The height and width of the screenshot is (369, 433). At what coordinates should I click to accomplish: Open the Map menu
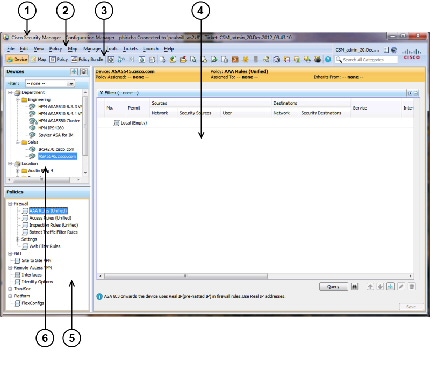(x=72, y=49)
